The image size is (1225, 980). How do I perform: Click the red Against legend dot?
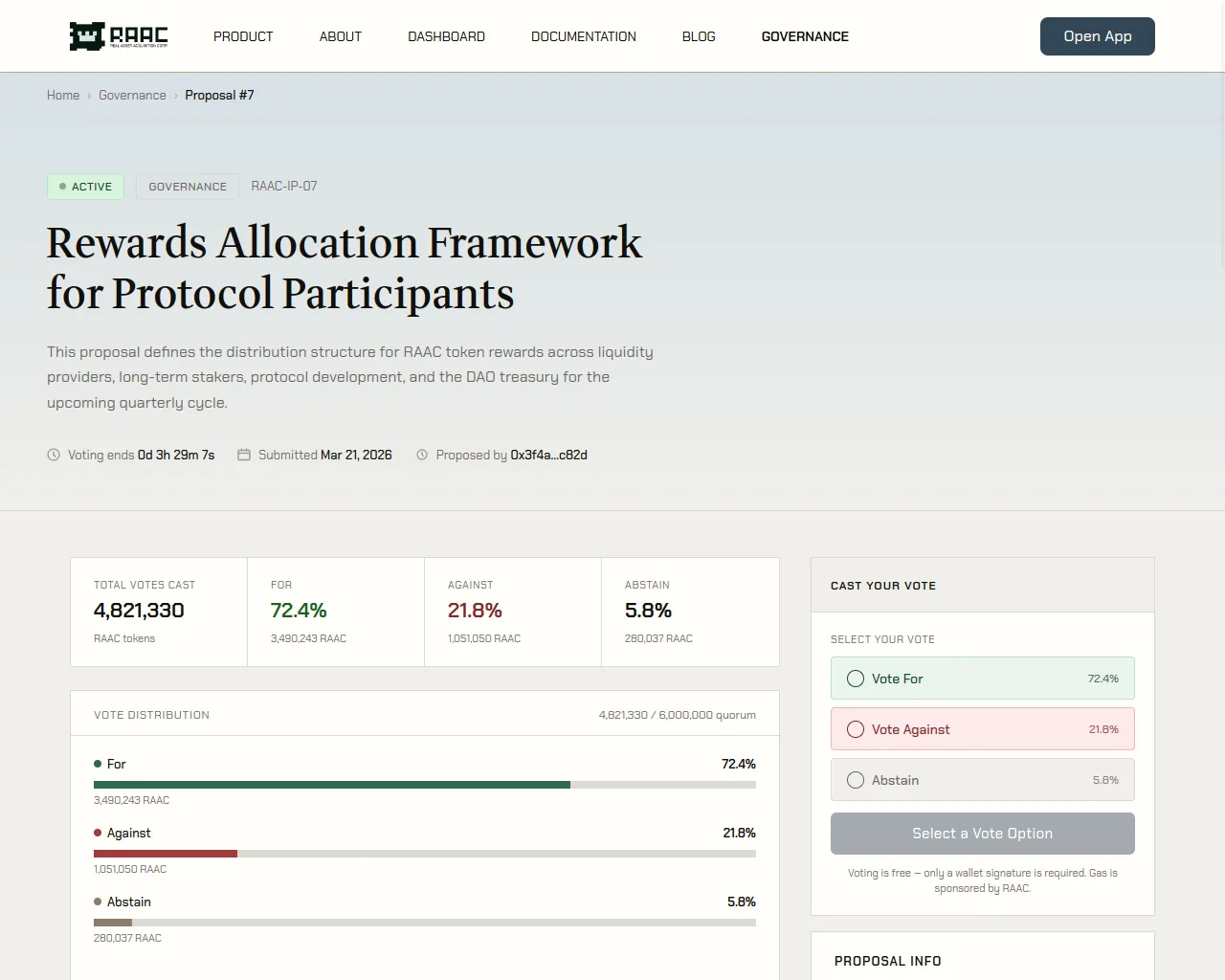click(98, 833)
